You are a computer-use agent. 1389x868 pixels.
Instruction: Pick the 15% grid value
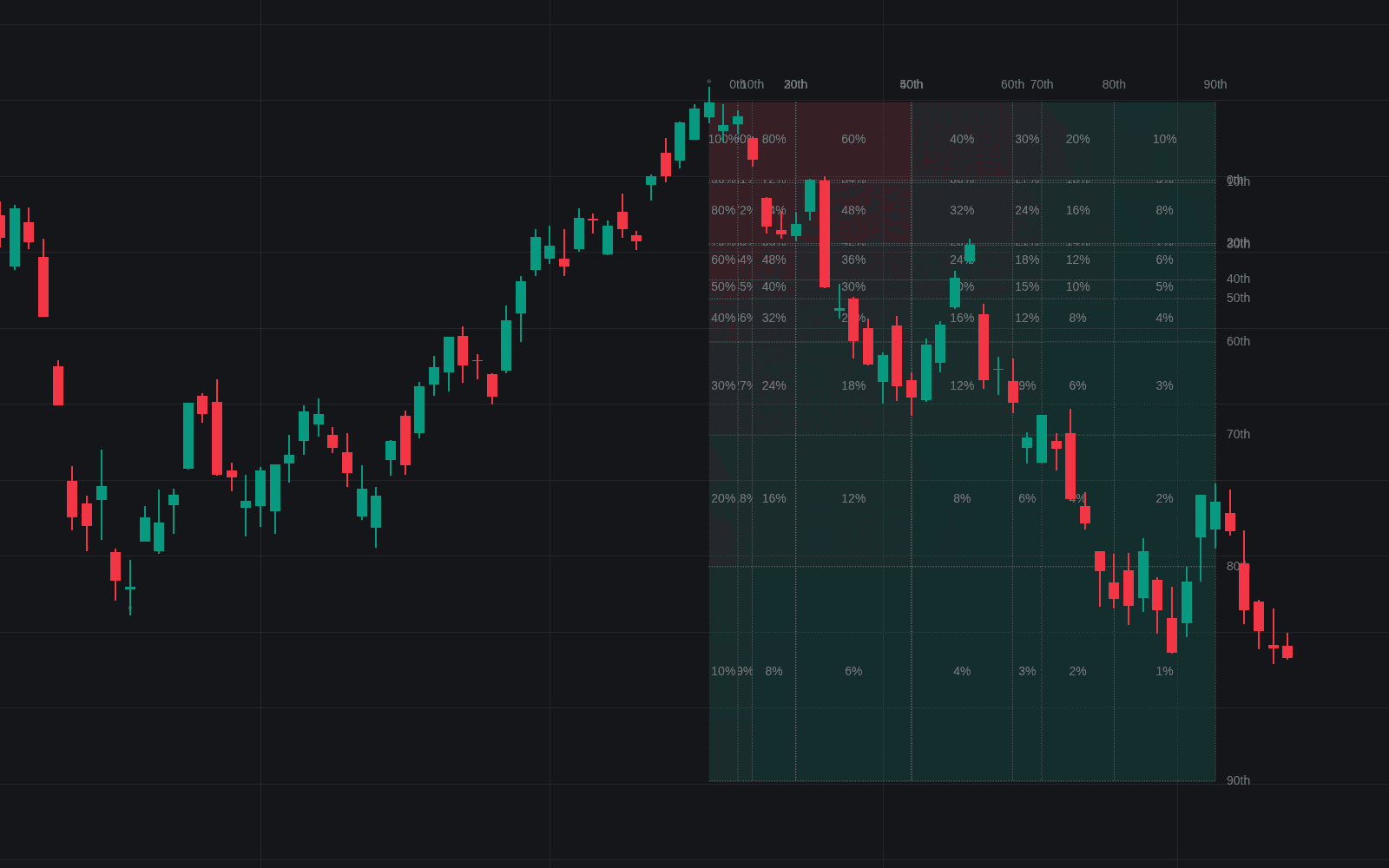[1027, 286]
